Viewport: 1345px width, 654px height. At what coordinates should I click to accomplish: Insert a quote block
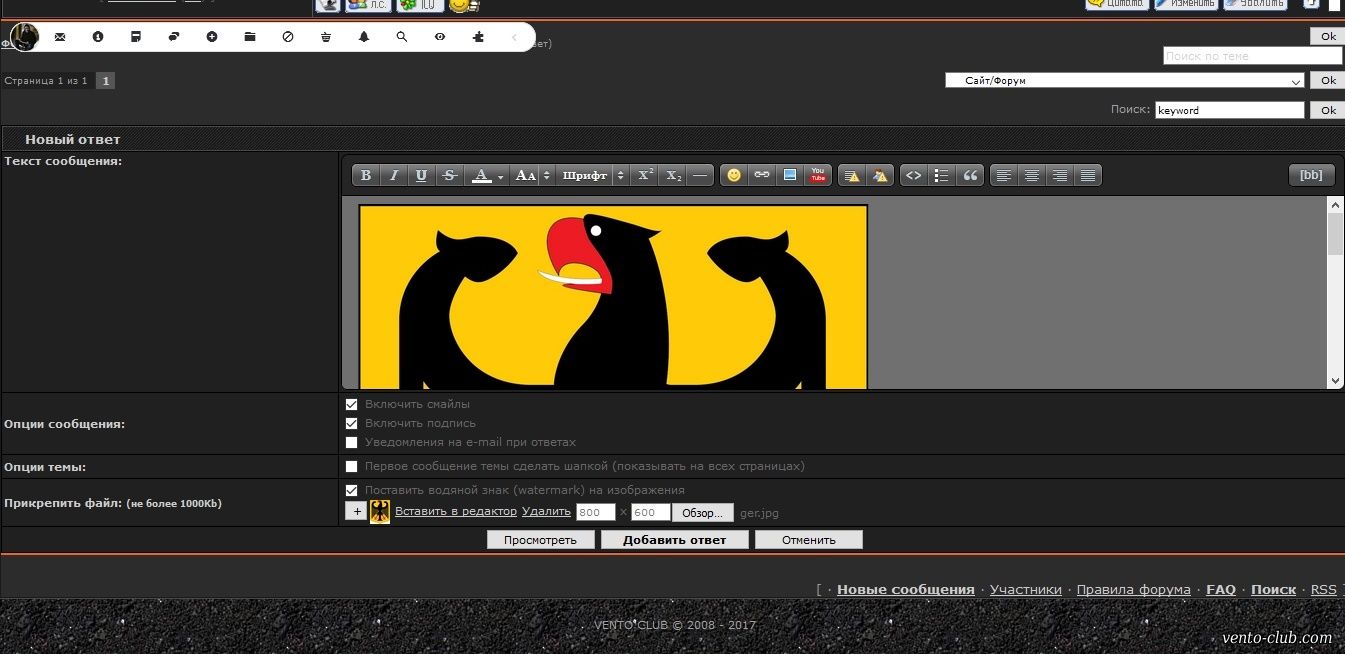point(969,175)
